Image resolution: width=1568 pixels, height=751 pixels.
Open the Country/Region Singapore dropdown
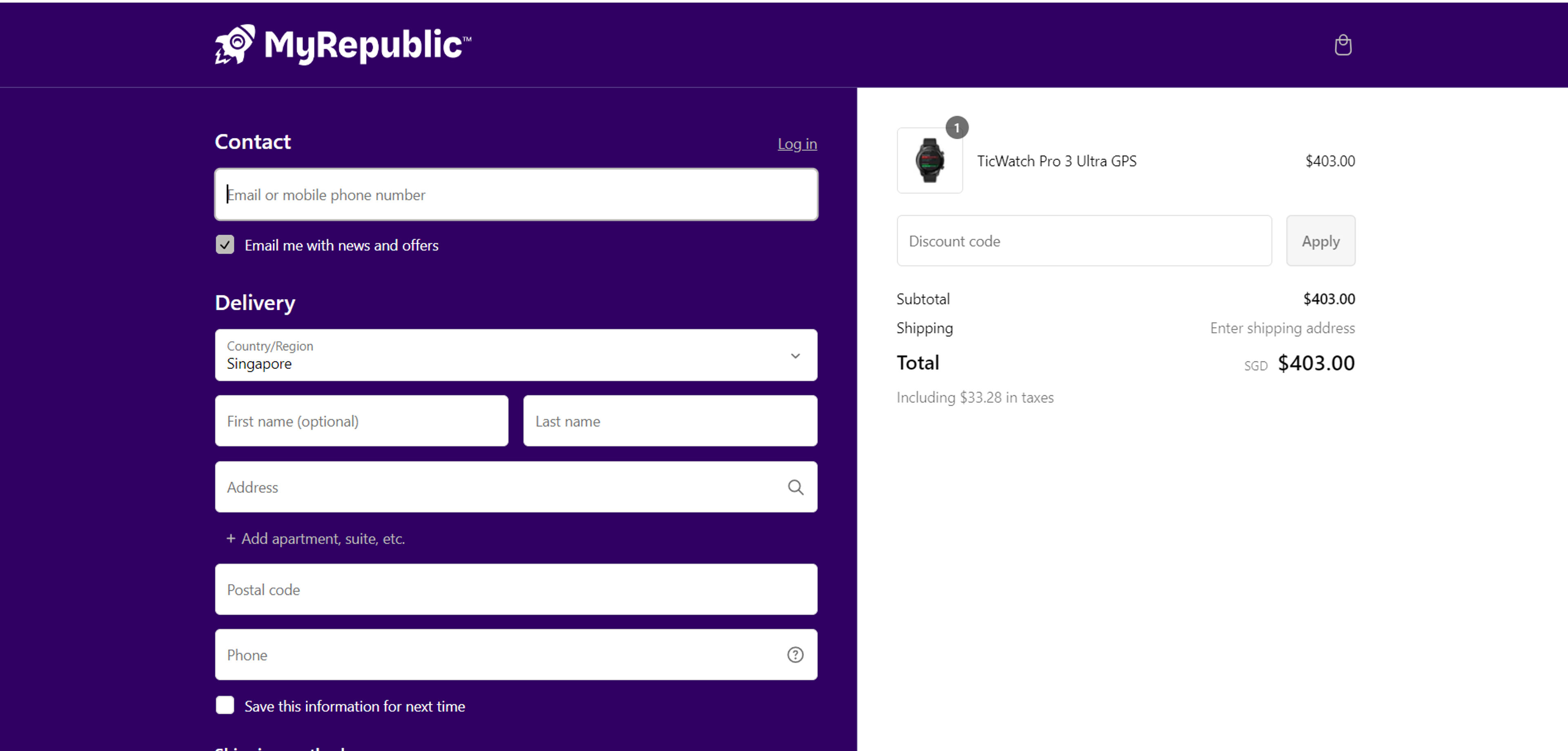[x=516, y=356]
